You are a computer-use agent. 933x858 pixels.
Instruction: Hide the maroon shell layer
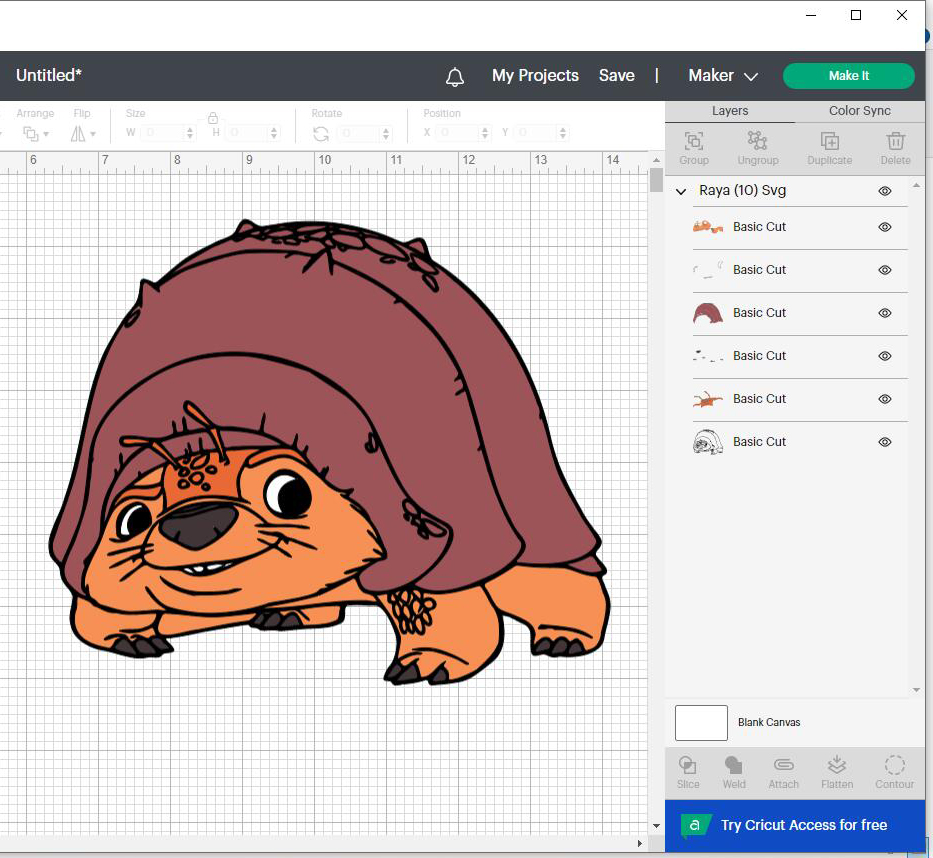point(885,313)
